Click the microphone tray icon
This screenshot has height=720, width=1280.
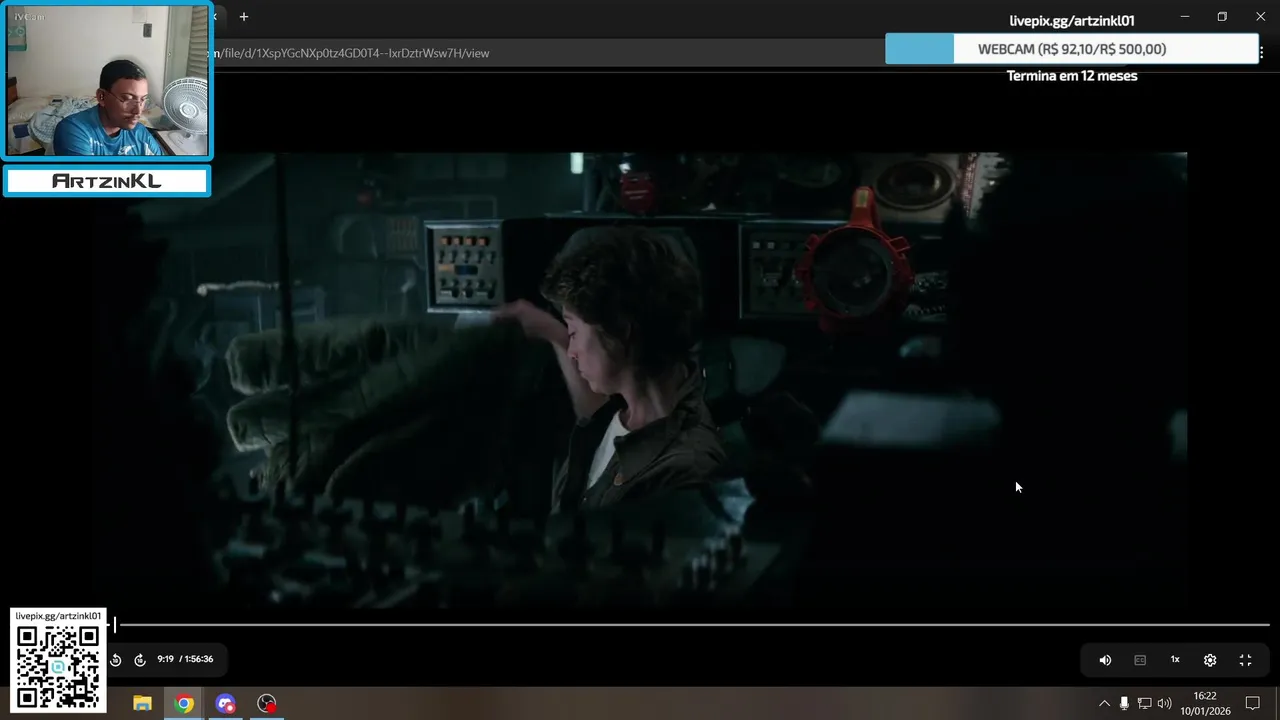[x=1124, y=703]
